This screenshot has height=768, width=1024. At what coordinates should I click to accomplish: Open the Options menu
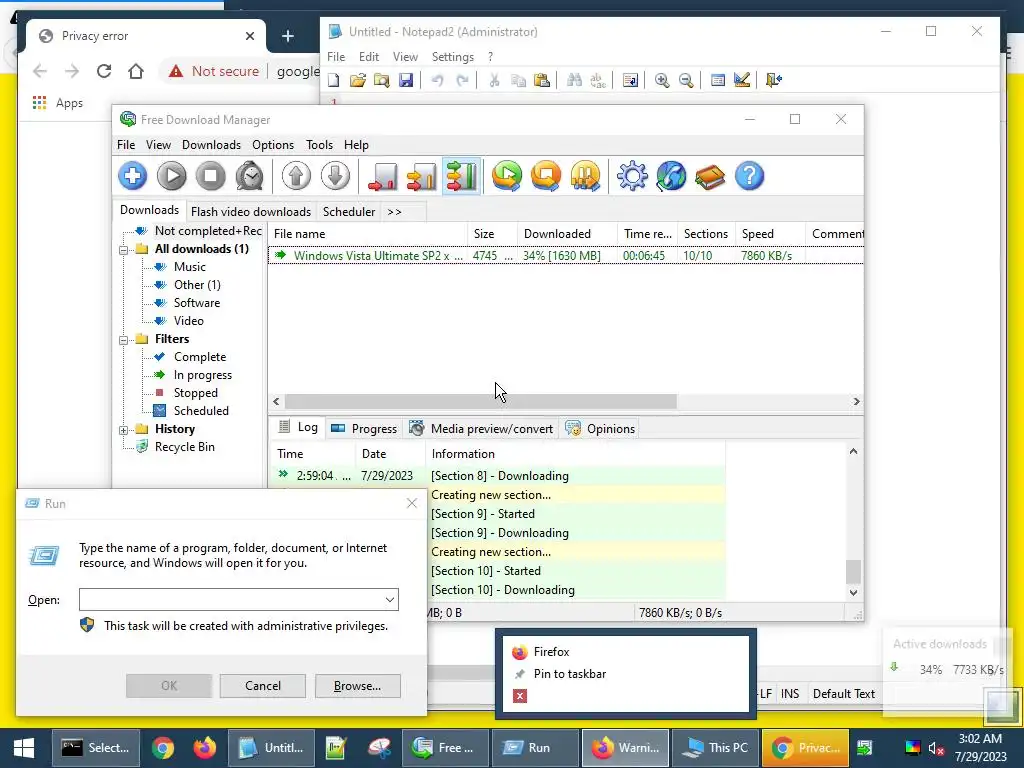point(273,145)
